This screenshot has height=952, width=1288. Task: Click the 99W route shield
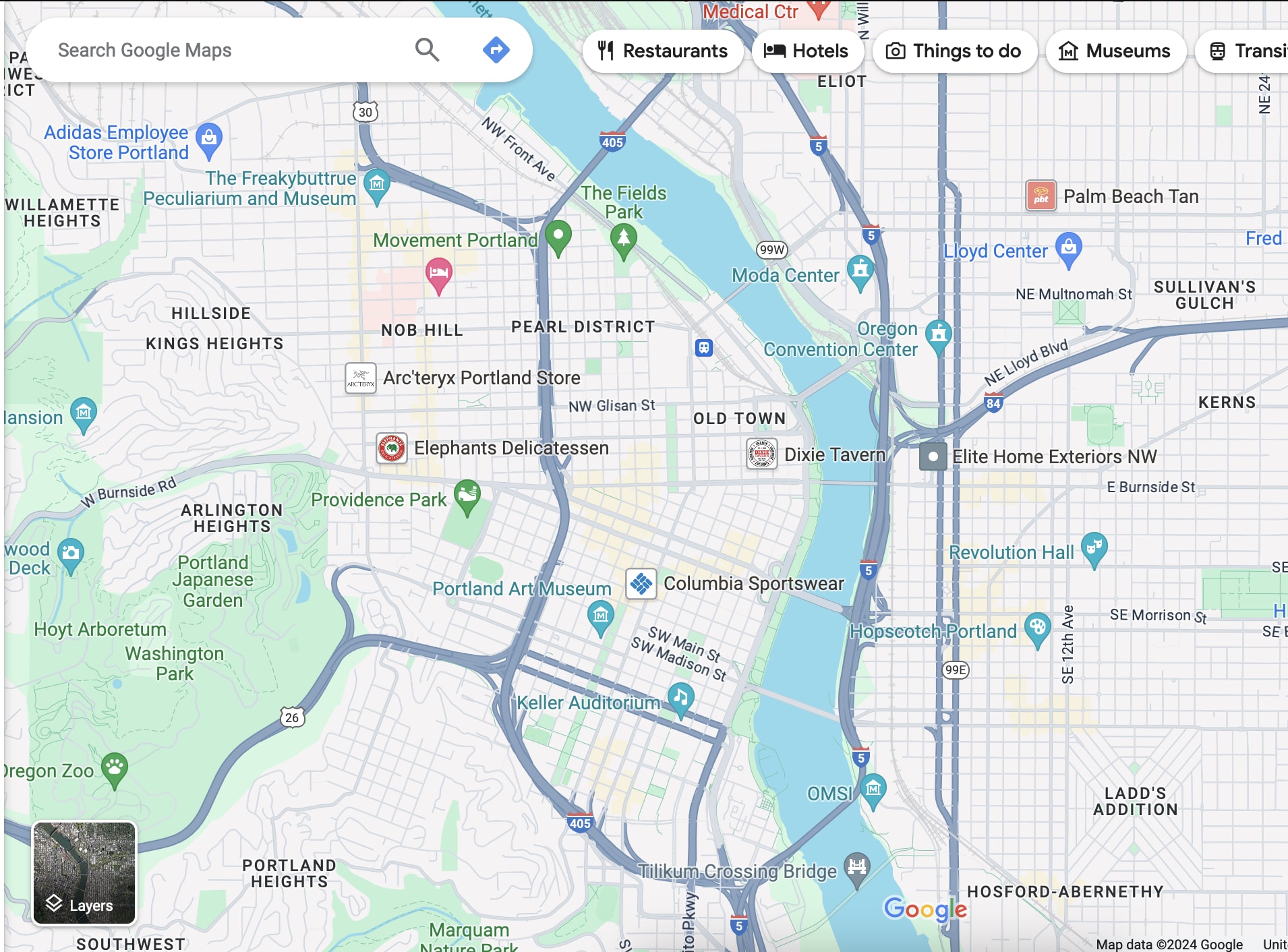click(771, 249)
